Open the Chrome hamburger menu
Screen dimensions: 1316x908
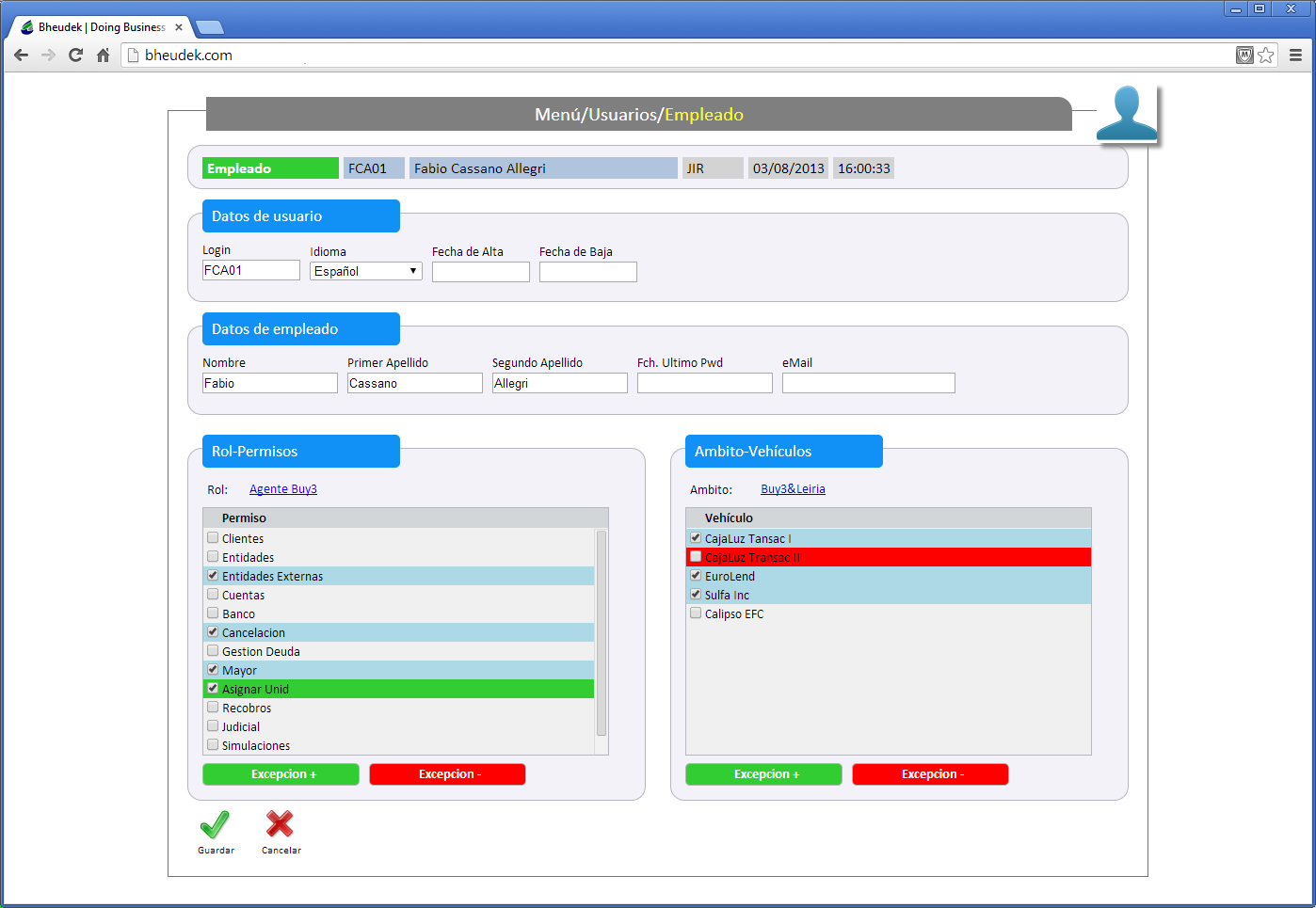pos(1295,56)
